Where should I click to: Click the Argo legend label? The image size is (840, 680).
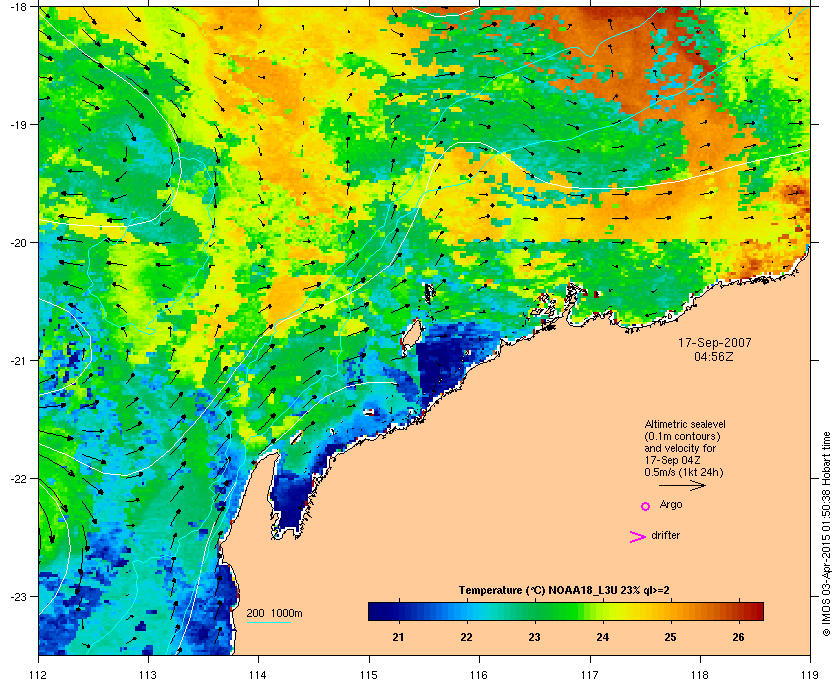pos(671,505)
